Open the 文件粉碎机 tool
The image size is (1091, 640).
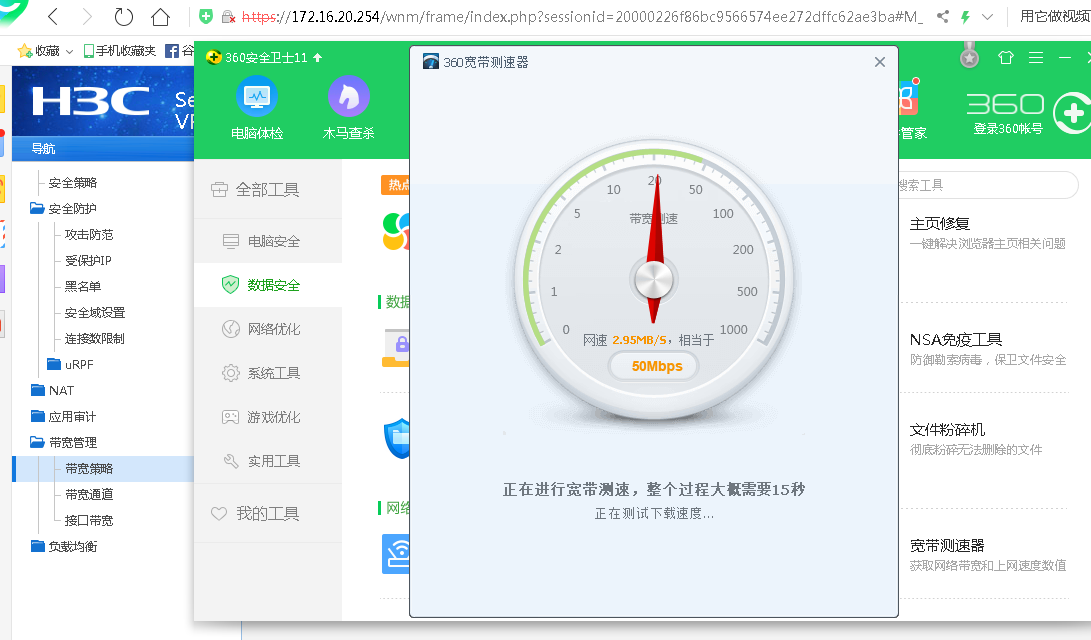pyautogui.click(x=948, y=429)
